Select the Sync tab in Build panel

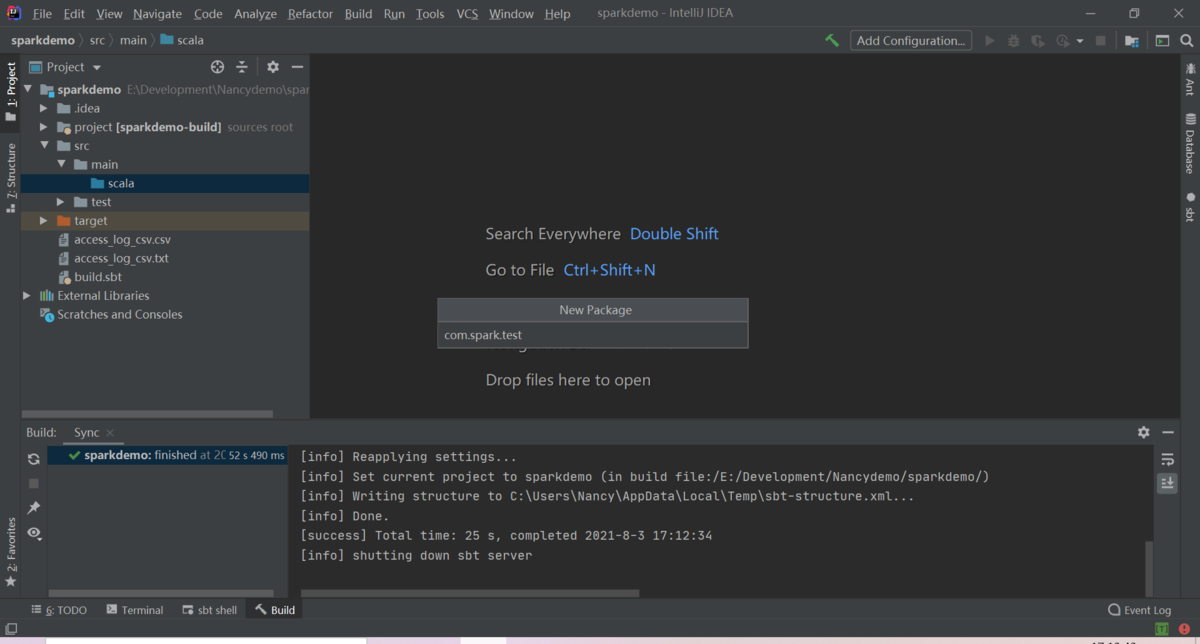coord(86,432)
